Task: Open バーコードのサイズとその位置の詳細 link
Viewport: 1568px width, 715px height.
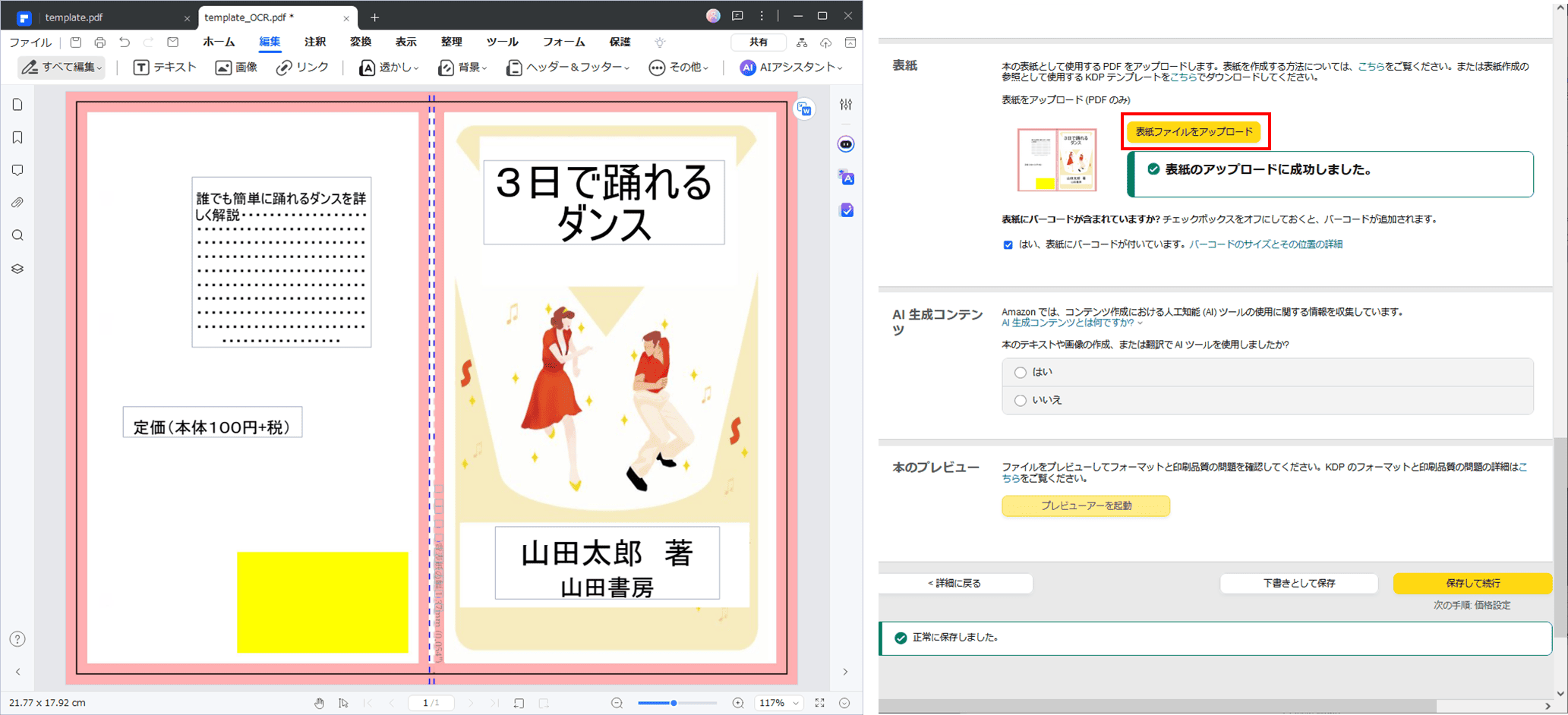Action: 1266,244
